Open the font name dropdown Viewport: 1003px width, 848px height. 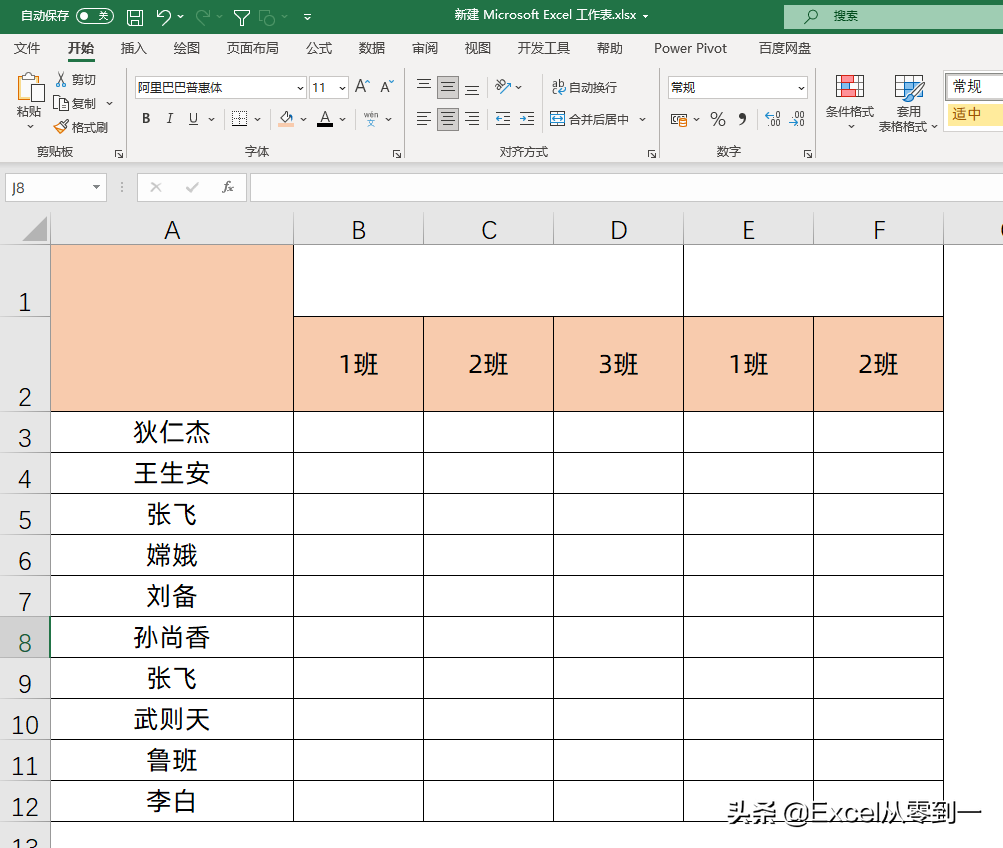298,87
